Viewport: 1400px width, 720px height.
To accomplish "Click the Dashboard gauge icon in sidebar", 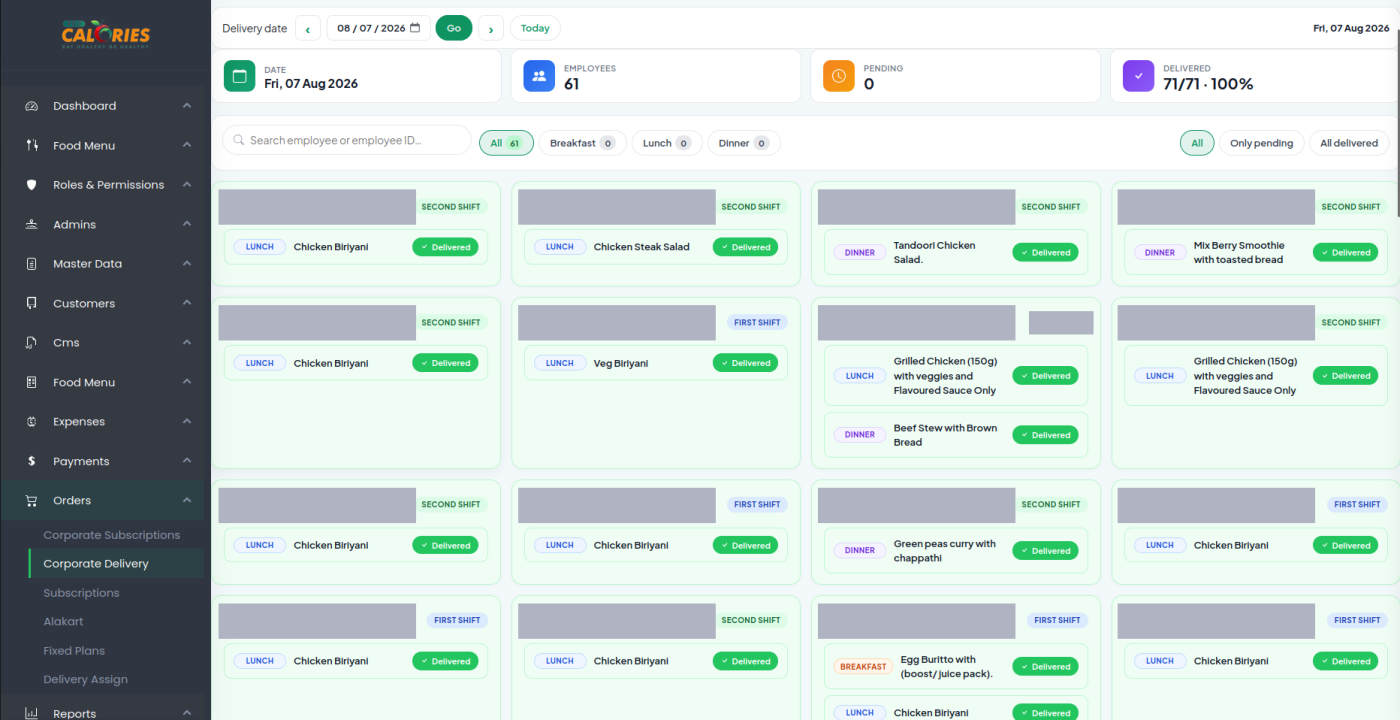I will tap(31, 106).
